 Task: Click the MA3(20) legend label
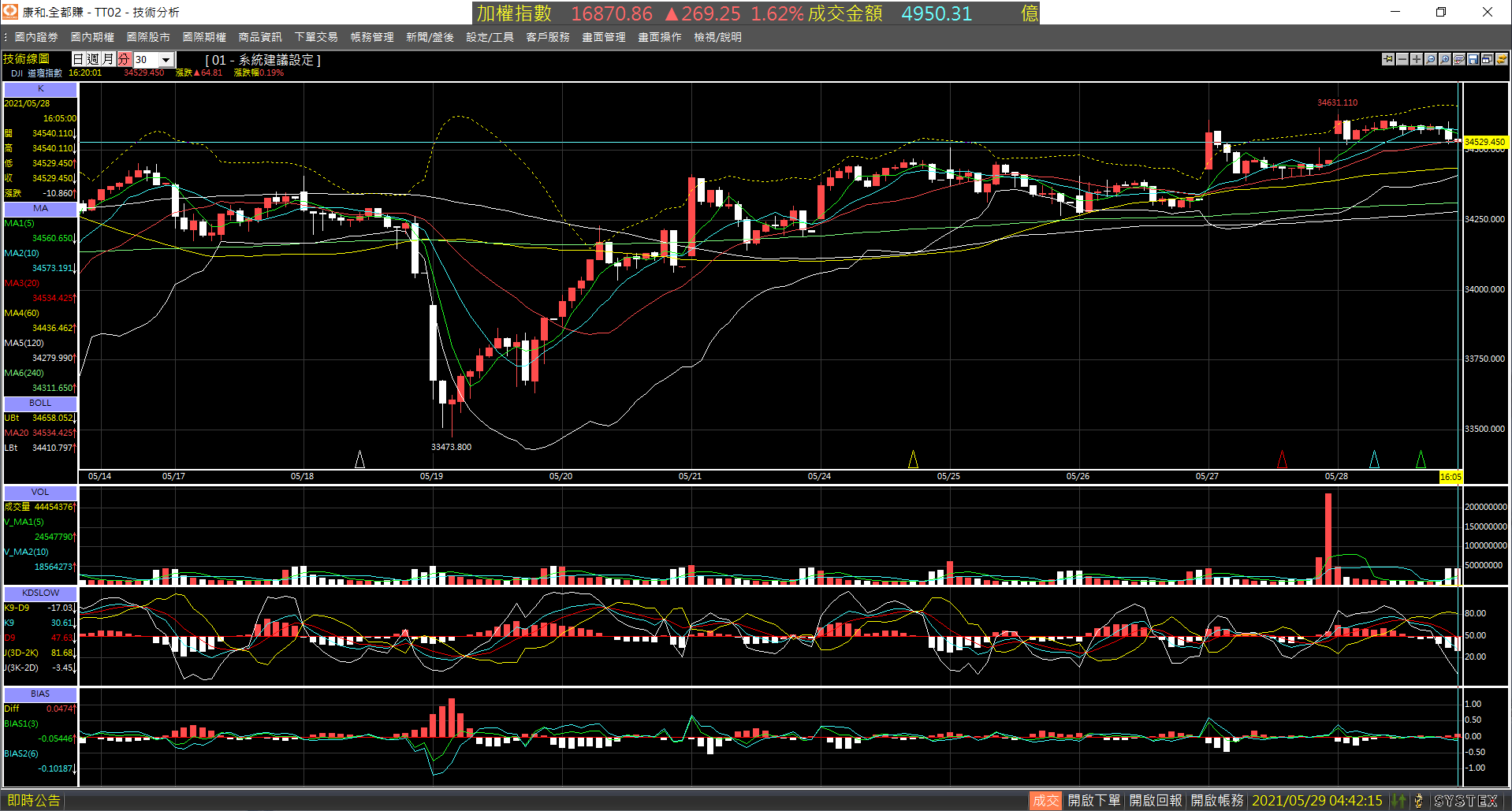[22, 284]
